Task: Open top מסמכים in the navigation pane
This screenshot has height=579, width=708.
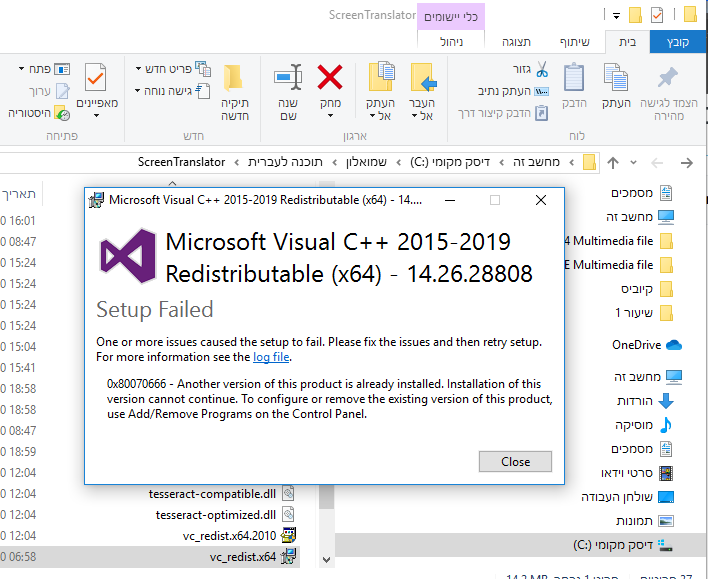Action: (x=641, y=193)
